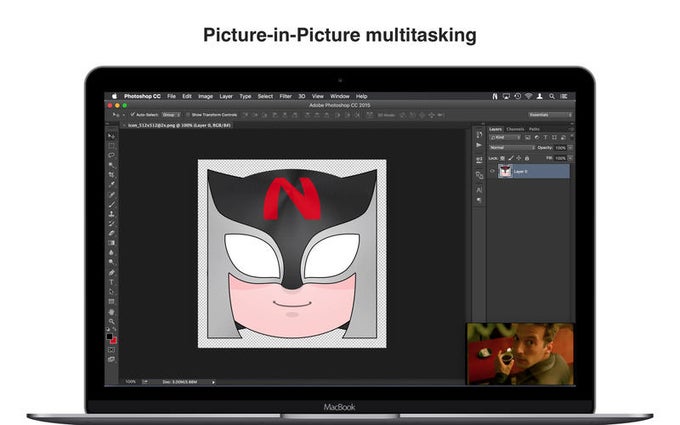Image resolution: width=680 pixels, height=425 pixels.
Task: Select the Move tool in the toolbar
Action: click(x=111, y=137)
